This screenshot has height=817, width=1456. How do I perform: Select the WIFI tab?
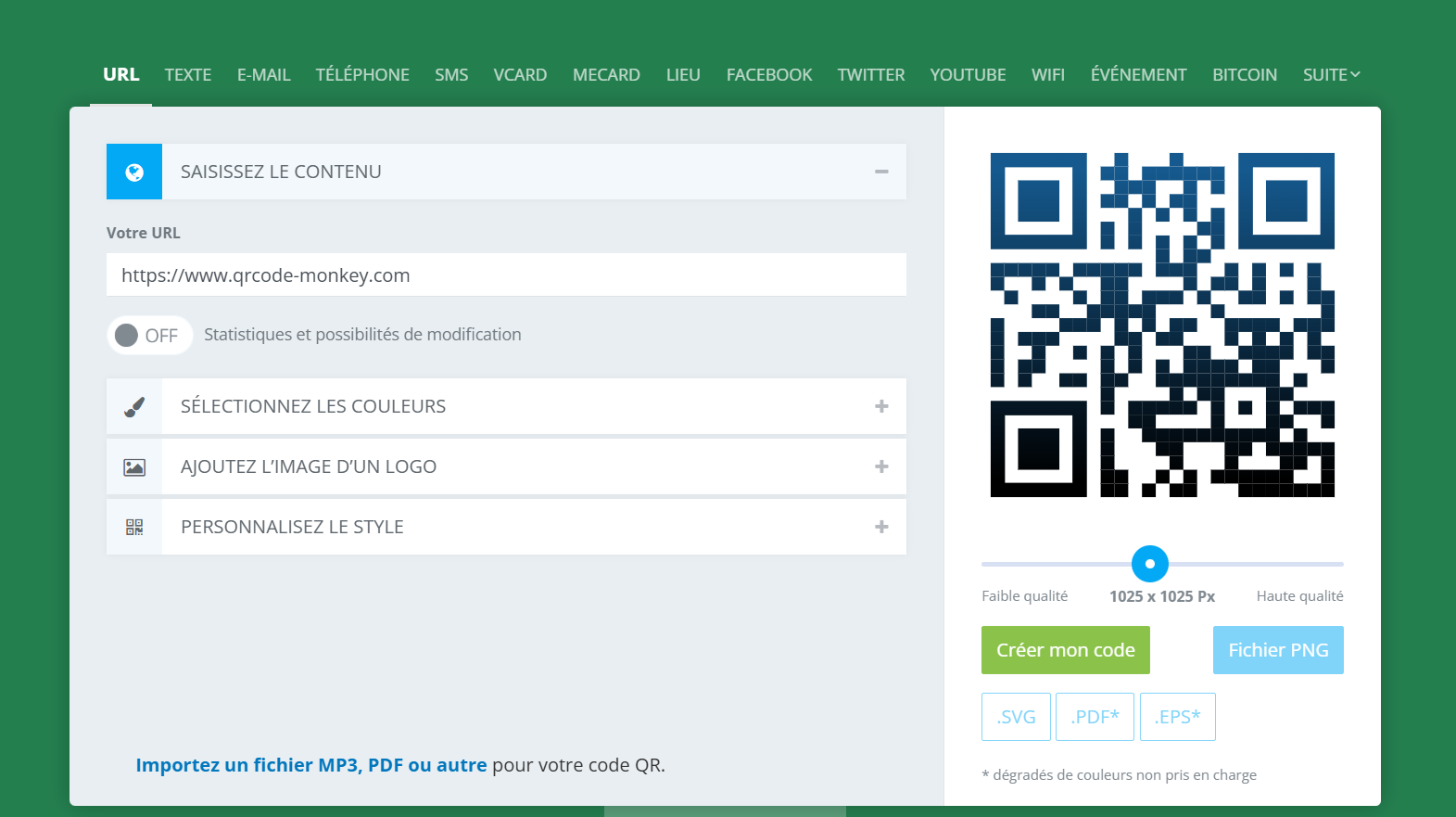[x=1047, y=75]
